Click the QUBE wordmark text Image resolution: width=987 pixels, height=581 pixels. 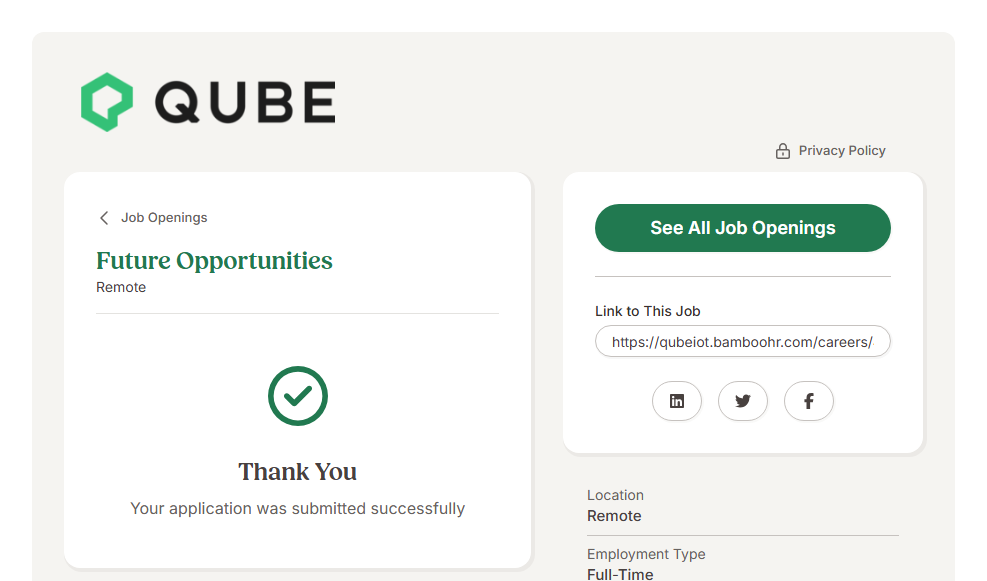pyautogui.click(x=245, y=102)
